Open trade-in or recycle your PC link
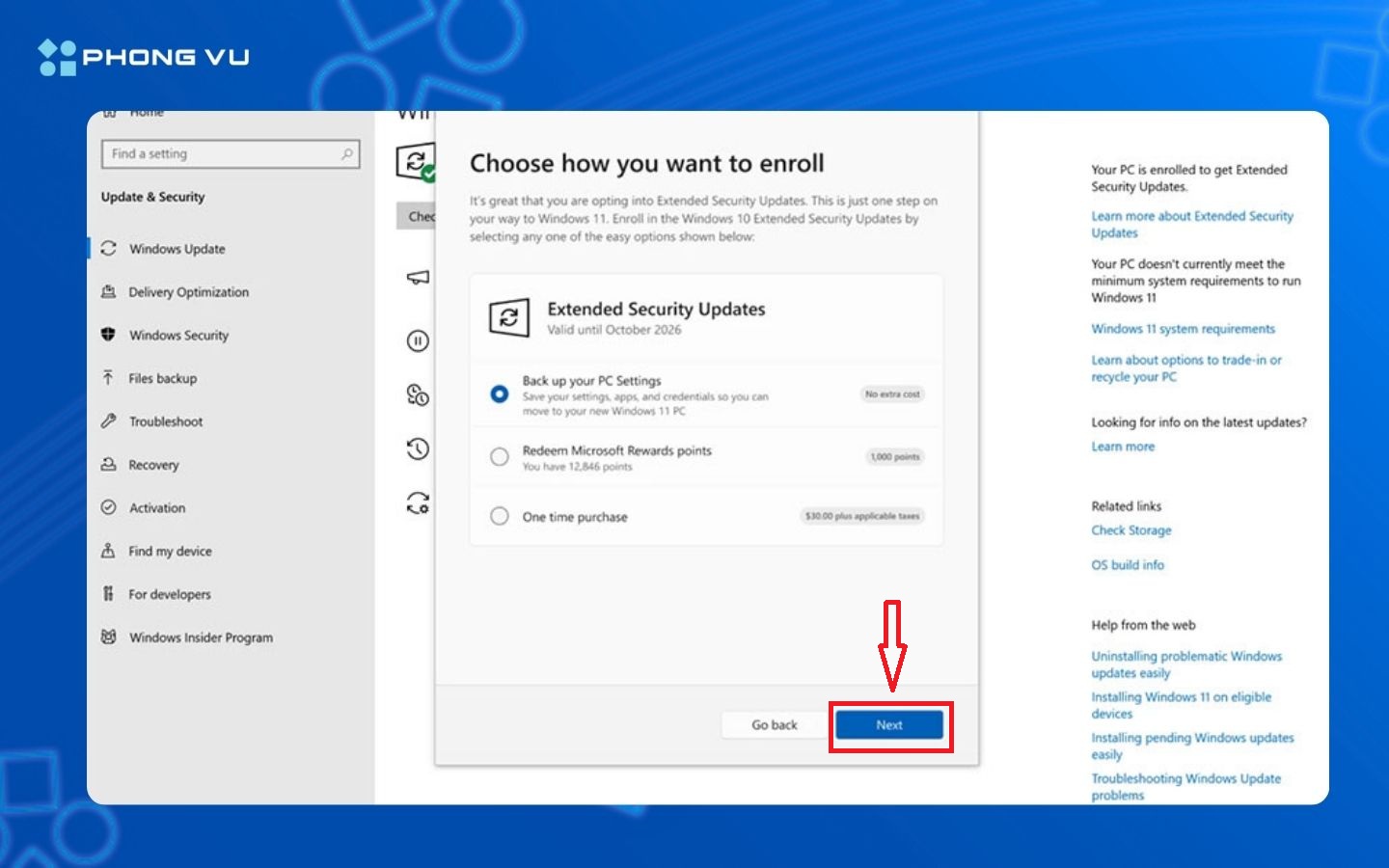1389x868 pixels. 1186,368
